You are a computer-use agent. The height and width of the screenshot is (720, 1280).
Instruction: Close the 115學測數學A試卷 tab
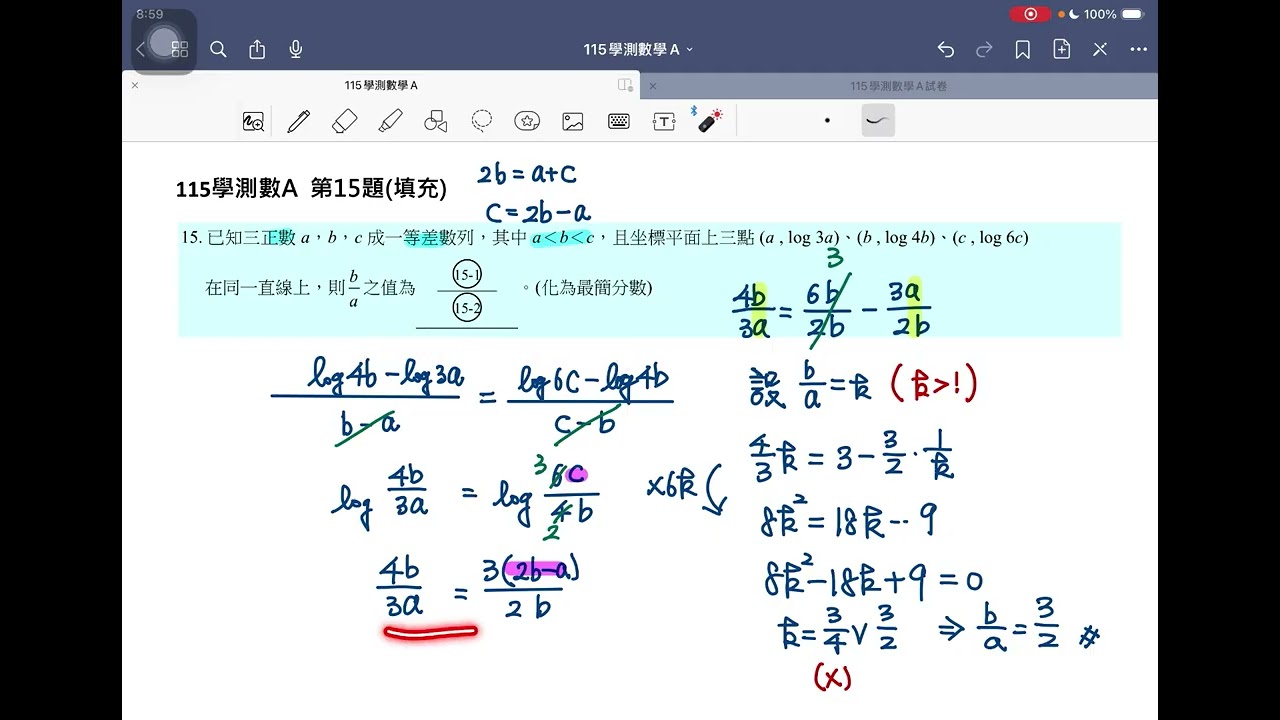(x=653, y=86)
